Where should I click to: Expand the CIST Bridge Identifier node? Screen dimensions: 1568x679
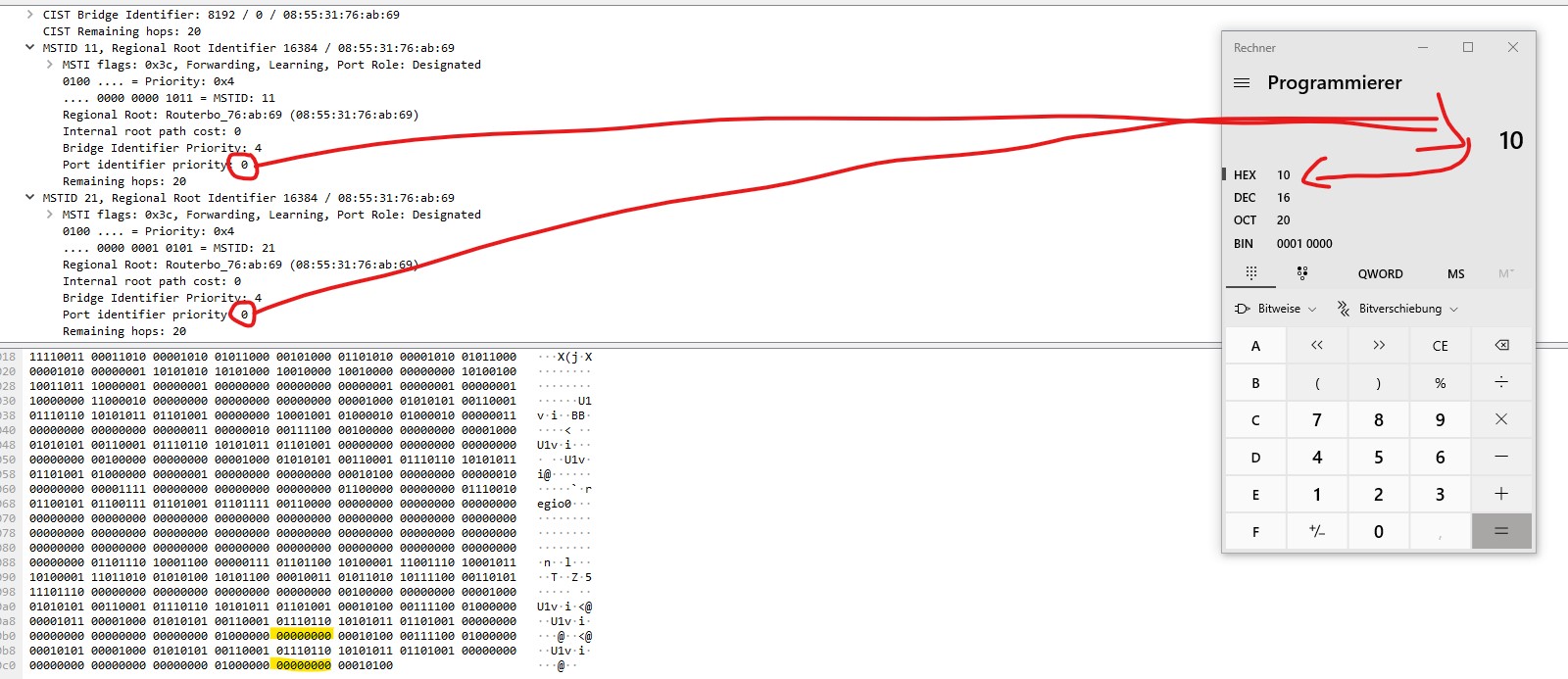(x=29, y=15)
